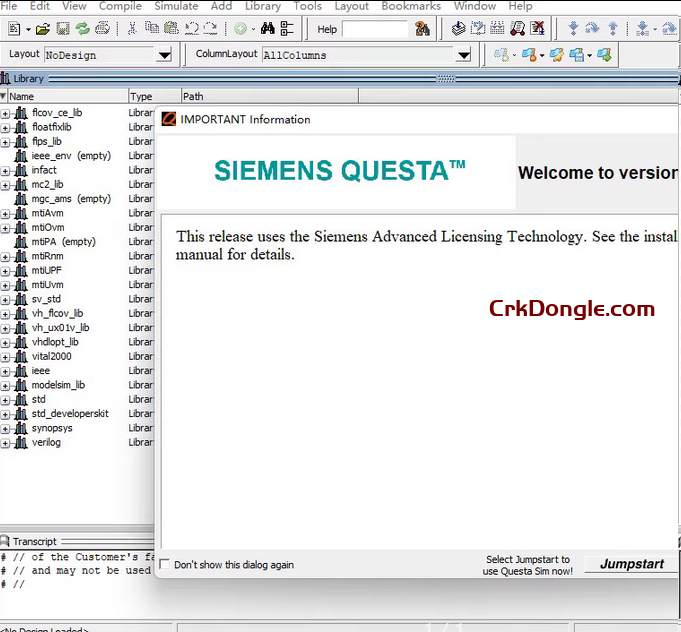Image resolution: width=681 pixels, height=632 pixels.
Task: Open the Layout NoDesign dropdown
Action: click(x=164, y=55)
